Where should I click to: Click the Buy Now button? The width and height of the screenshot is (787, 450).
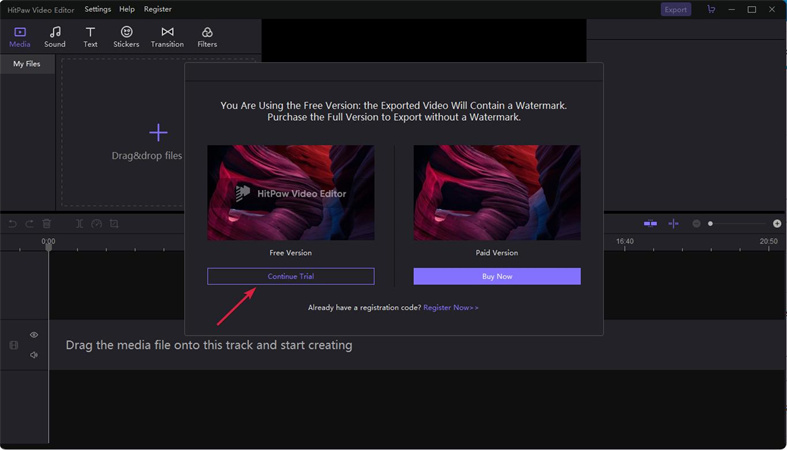tap(497, 276)
